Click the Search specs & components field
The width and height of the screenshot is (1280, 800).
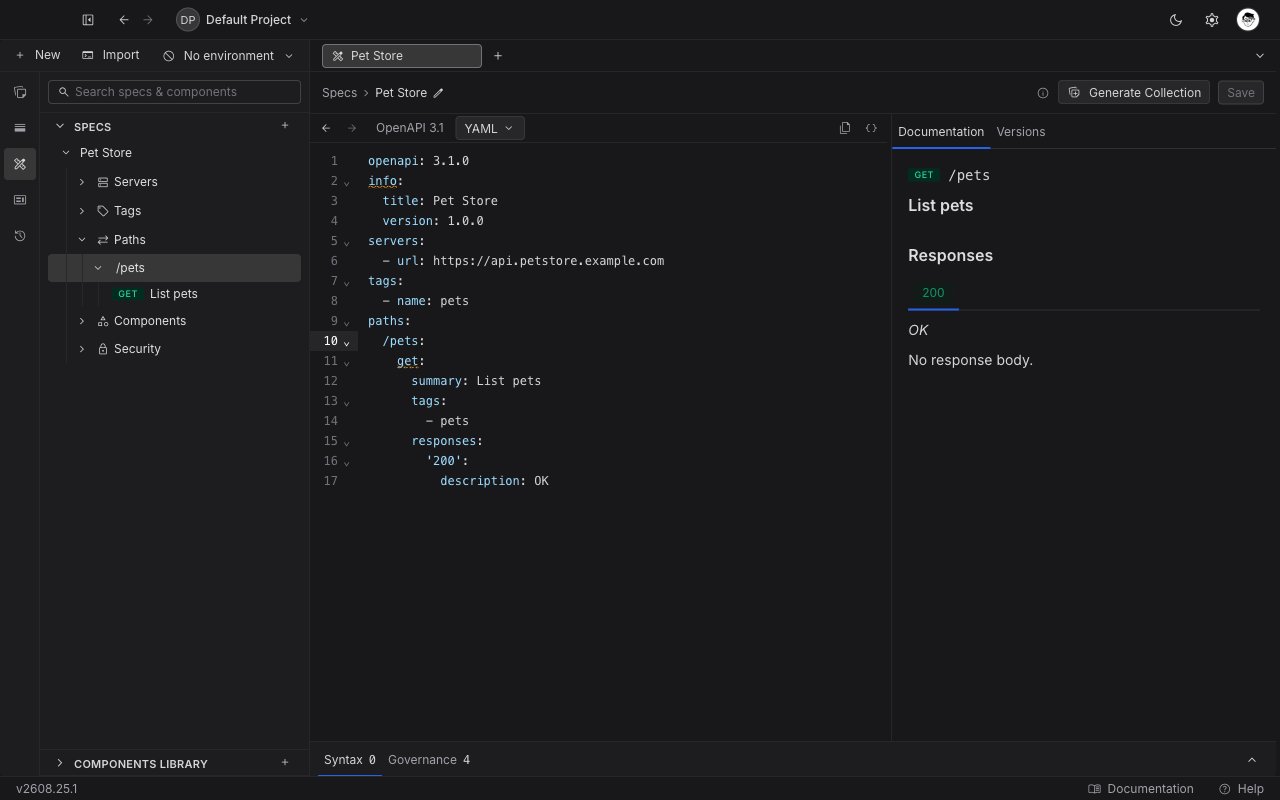[174, 92]
